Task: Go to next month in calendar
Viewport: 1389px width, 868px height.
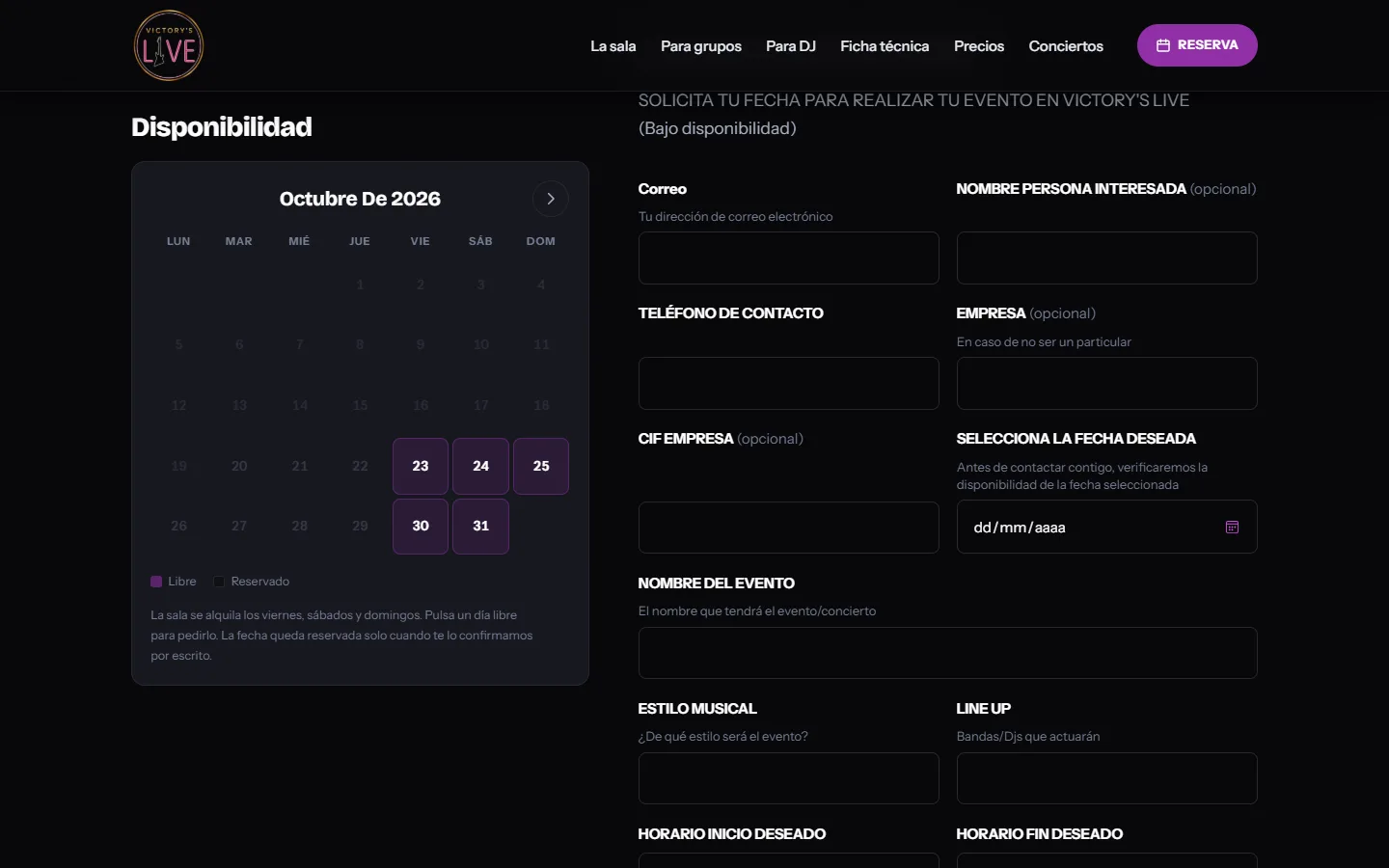Action: click(550, 199)
